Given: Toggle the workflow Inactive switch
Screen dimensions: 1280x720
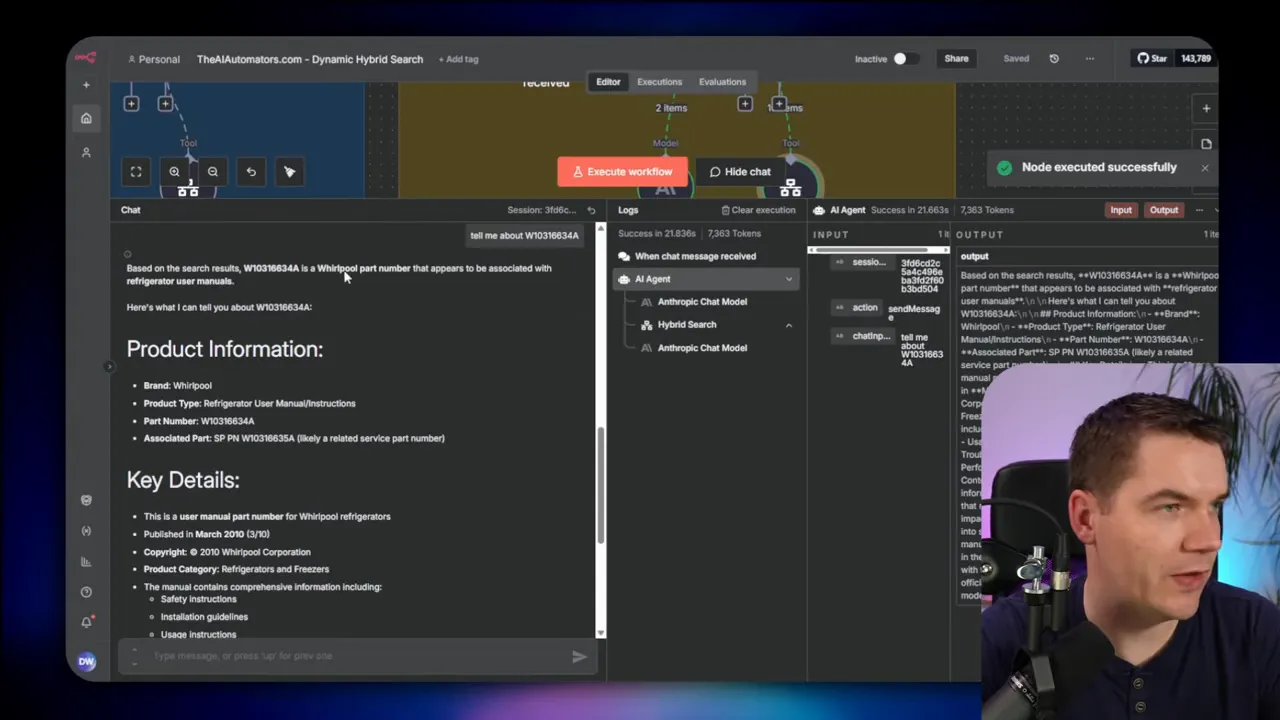Looking at the screenshot, I should [905, 59].
